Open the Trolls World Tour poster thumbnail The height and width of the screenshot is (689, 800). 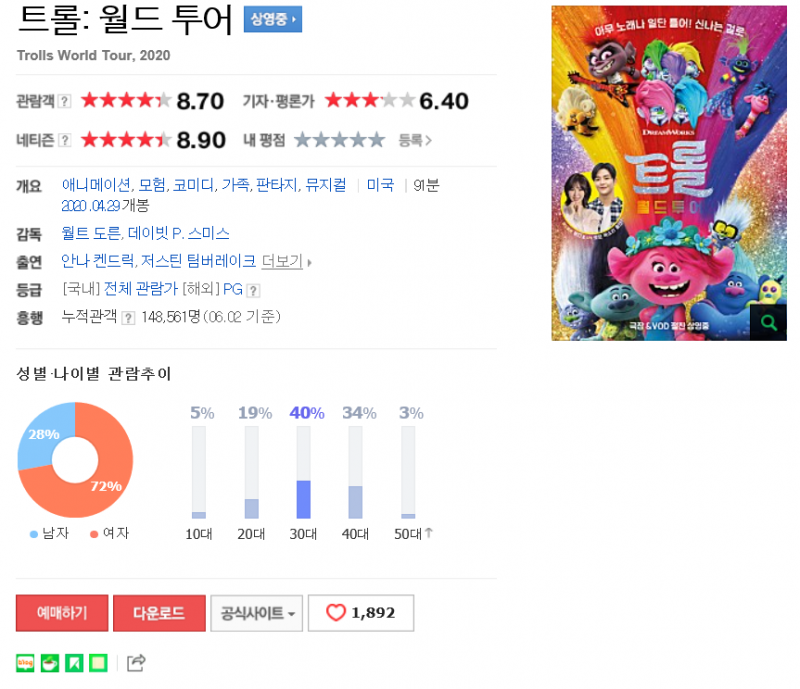point(669,173)
